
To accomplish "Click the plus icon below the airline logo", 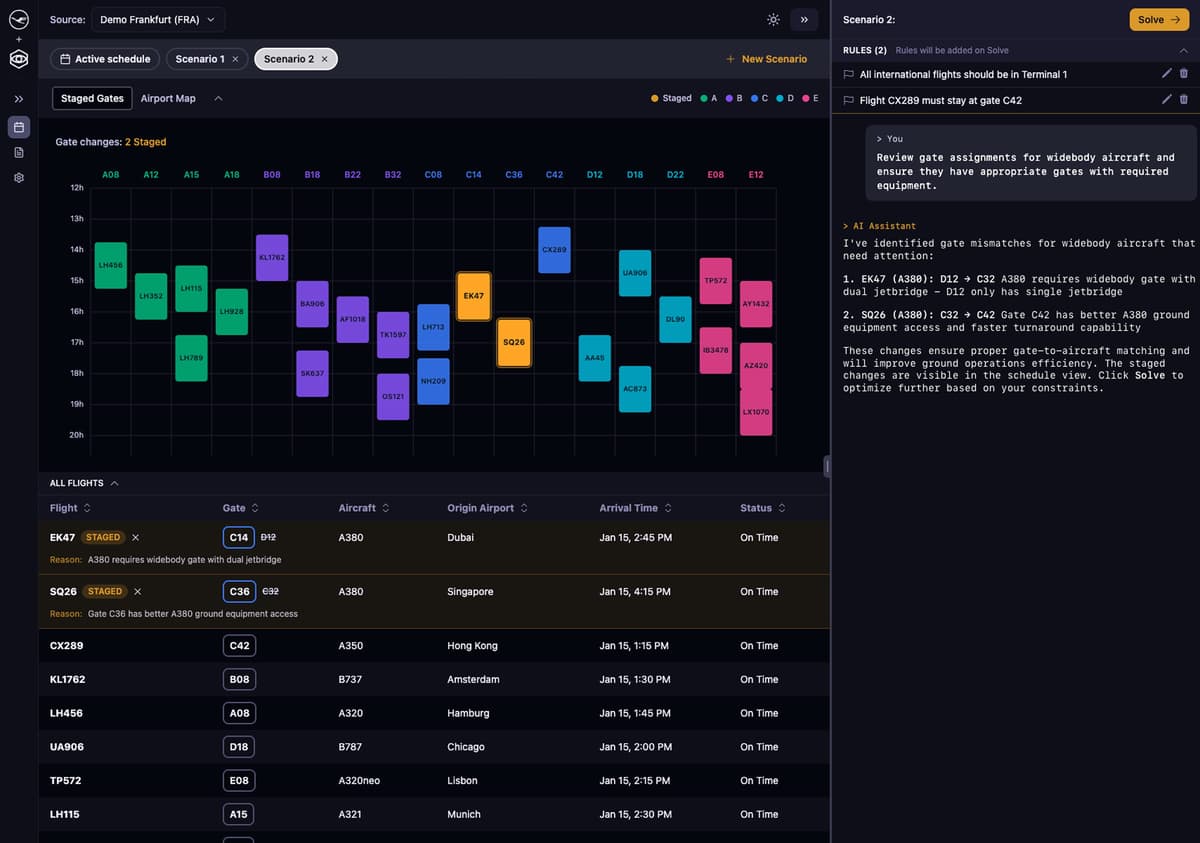I will 18,38.
